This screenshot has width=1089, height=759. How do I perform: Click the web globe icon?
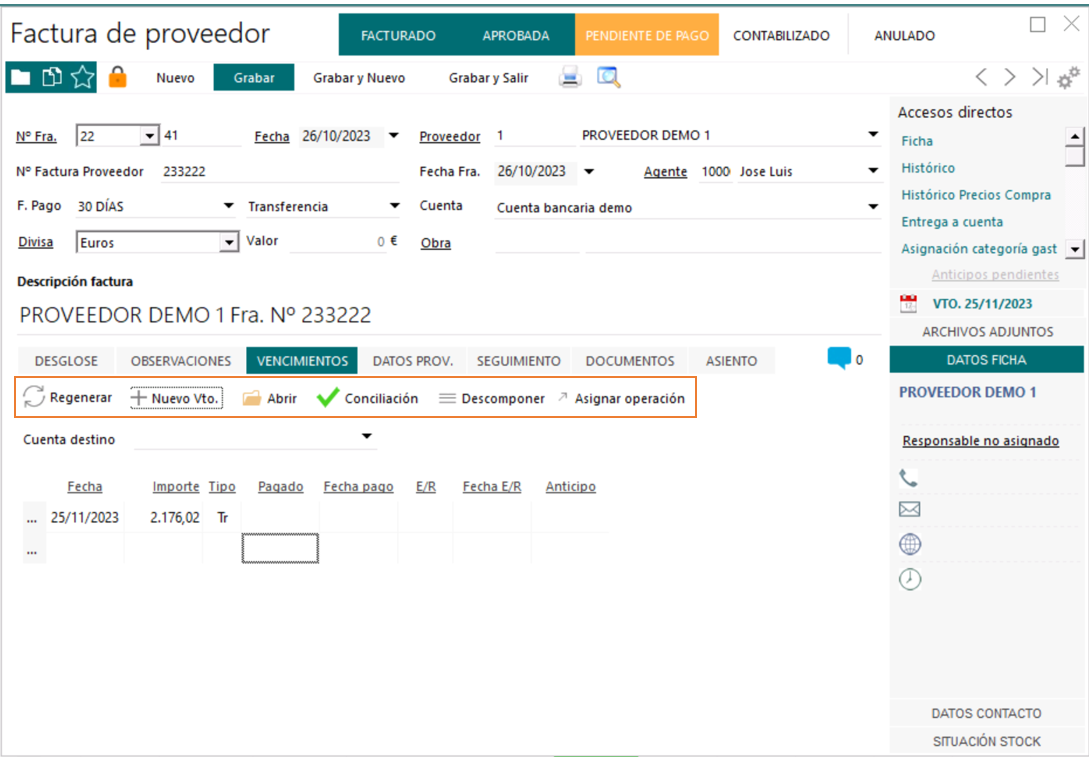coord(910,544)
